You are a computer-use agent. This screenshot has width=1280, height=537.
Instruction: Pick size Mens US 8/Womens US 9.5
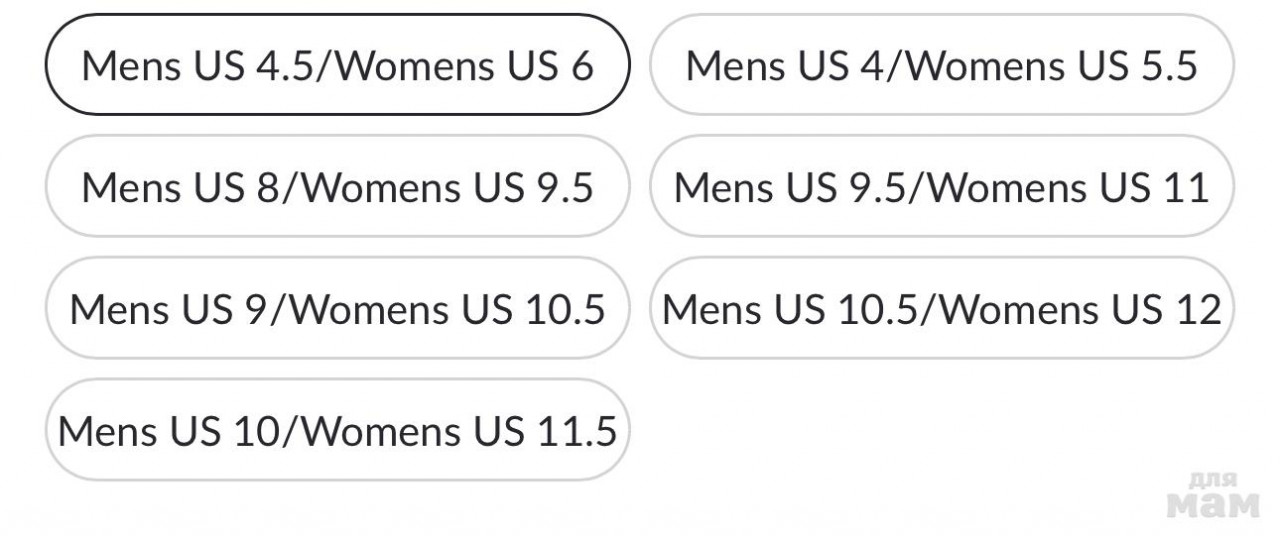click(338, 187)
